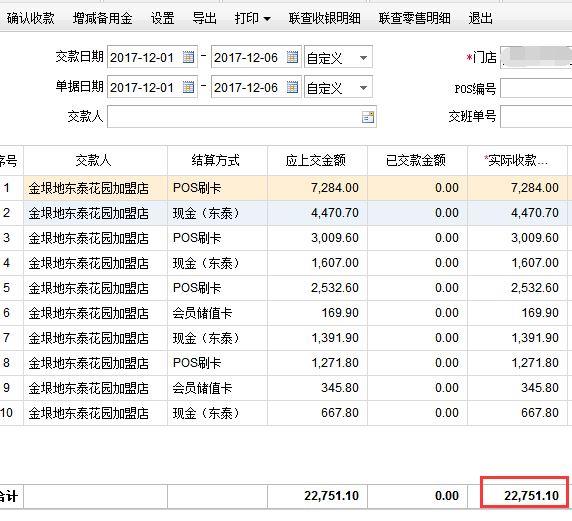Screen dimensions: 572x521
Task: Sort by the 结算方式 column header
Action: 217,160
